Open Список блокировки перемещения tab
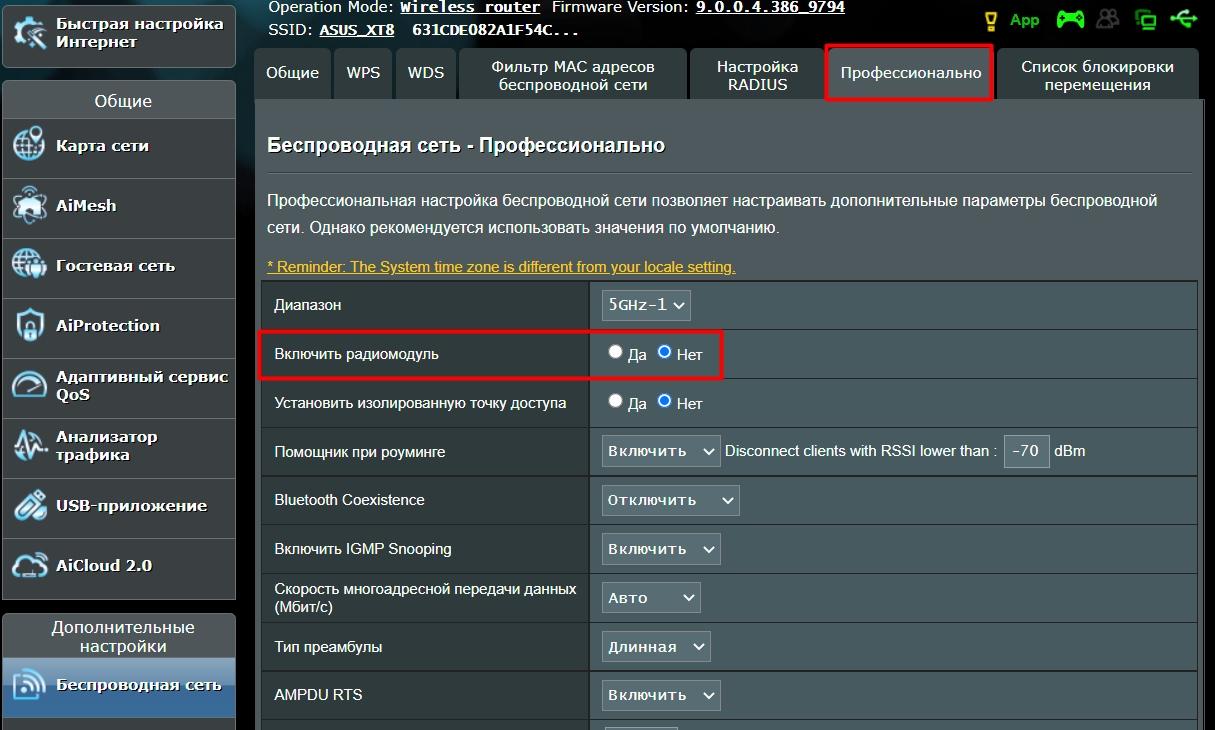Viewport: 1215px width, 730px height. (x=1097, y=74)
